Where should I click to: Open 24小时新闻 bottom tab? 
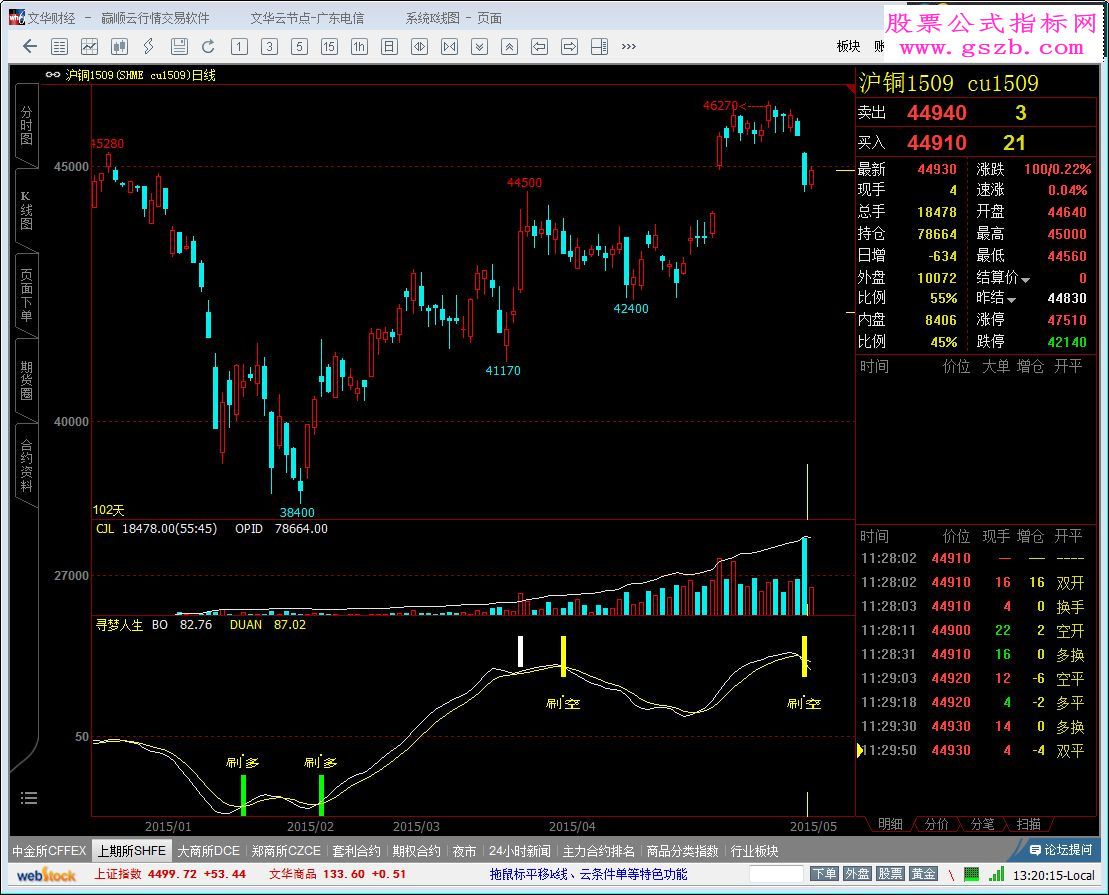coord(520,850)
